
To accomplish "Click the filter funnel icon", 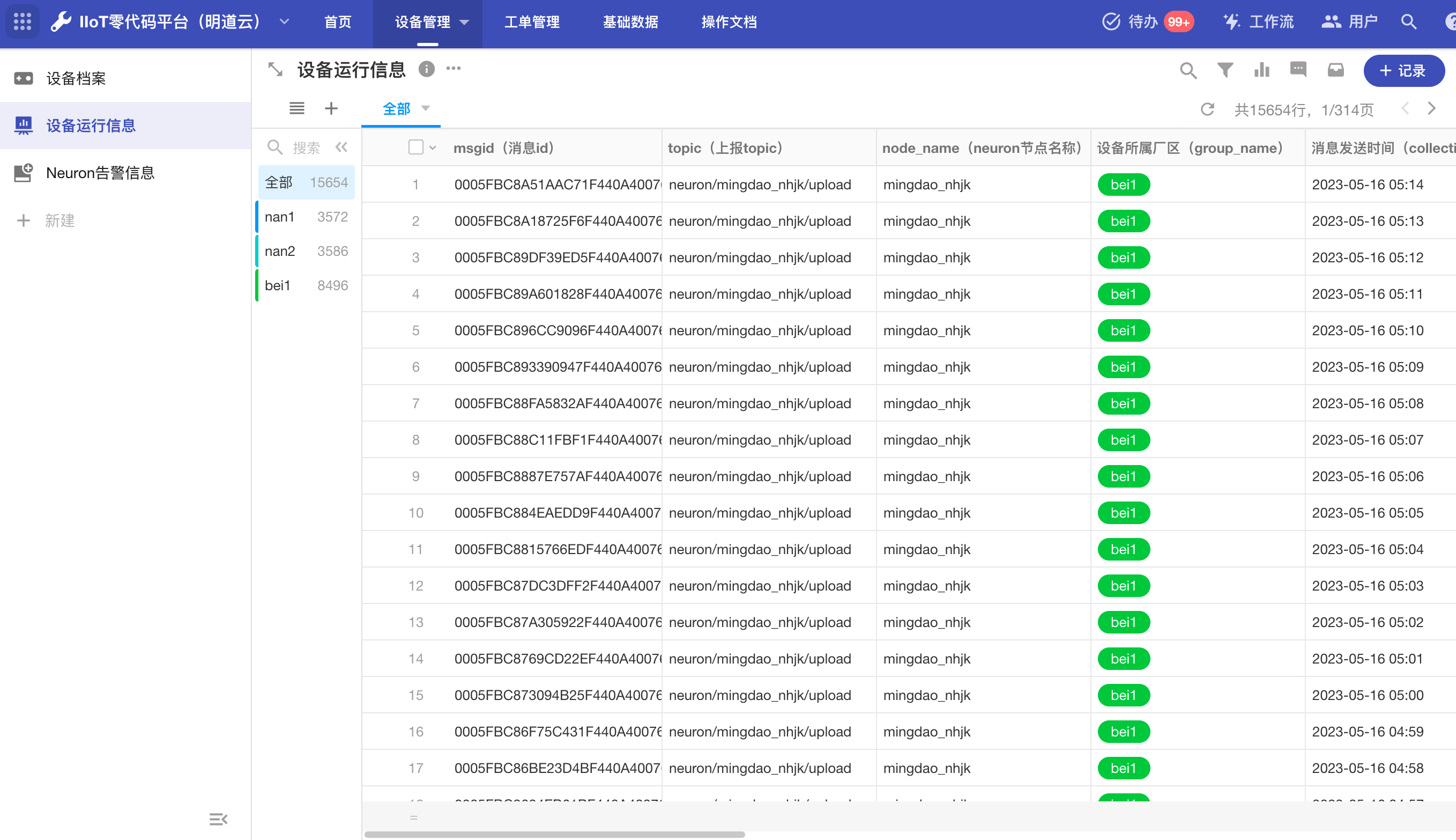I will pyautogui.click(x=1225, y=70).
